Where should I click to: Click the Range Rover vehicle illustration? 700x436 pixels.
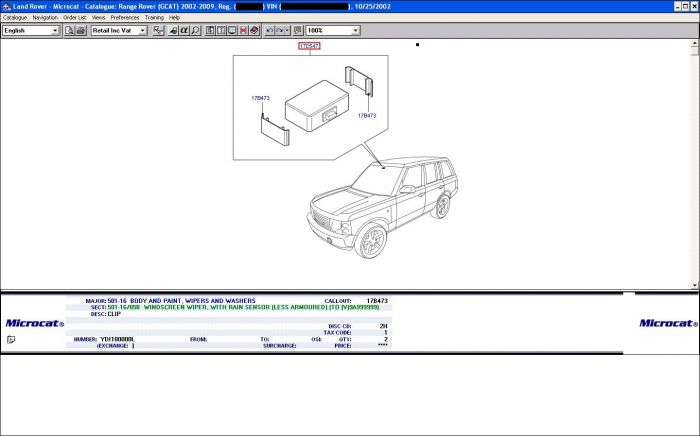click(x=382, y=207)
